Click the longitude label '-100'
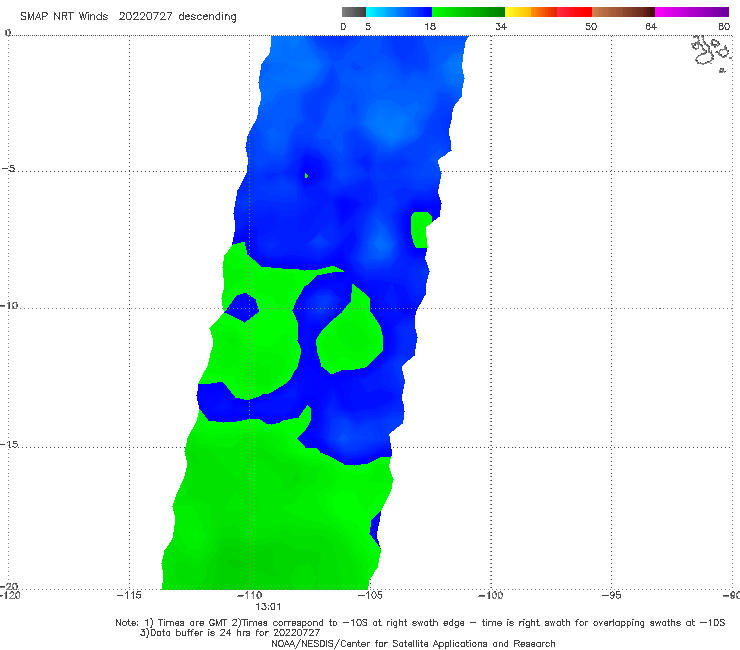Viewport: 740px width, 650px height. [490, 595]
